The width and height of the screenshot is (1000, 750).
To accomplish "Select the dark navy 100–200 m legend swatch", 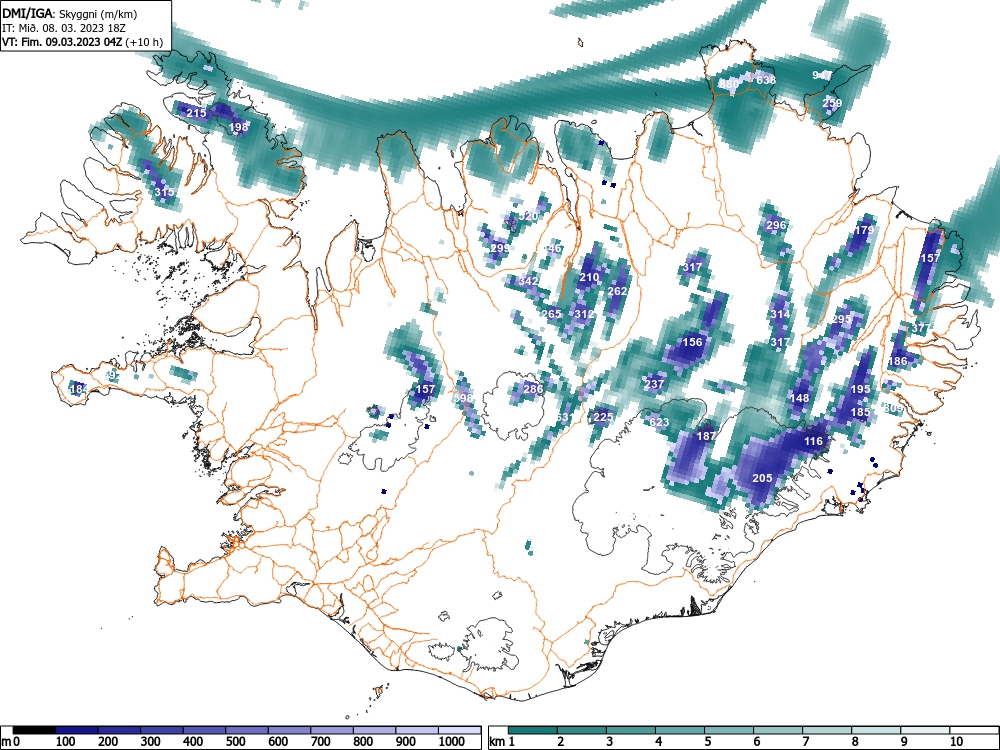I will pos(77,730).
